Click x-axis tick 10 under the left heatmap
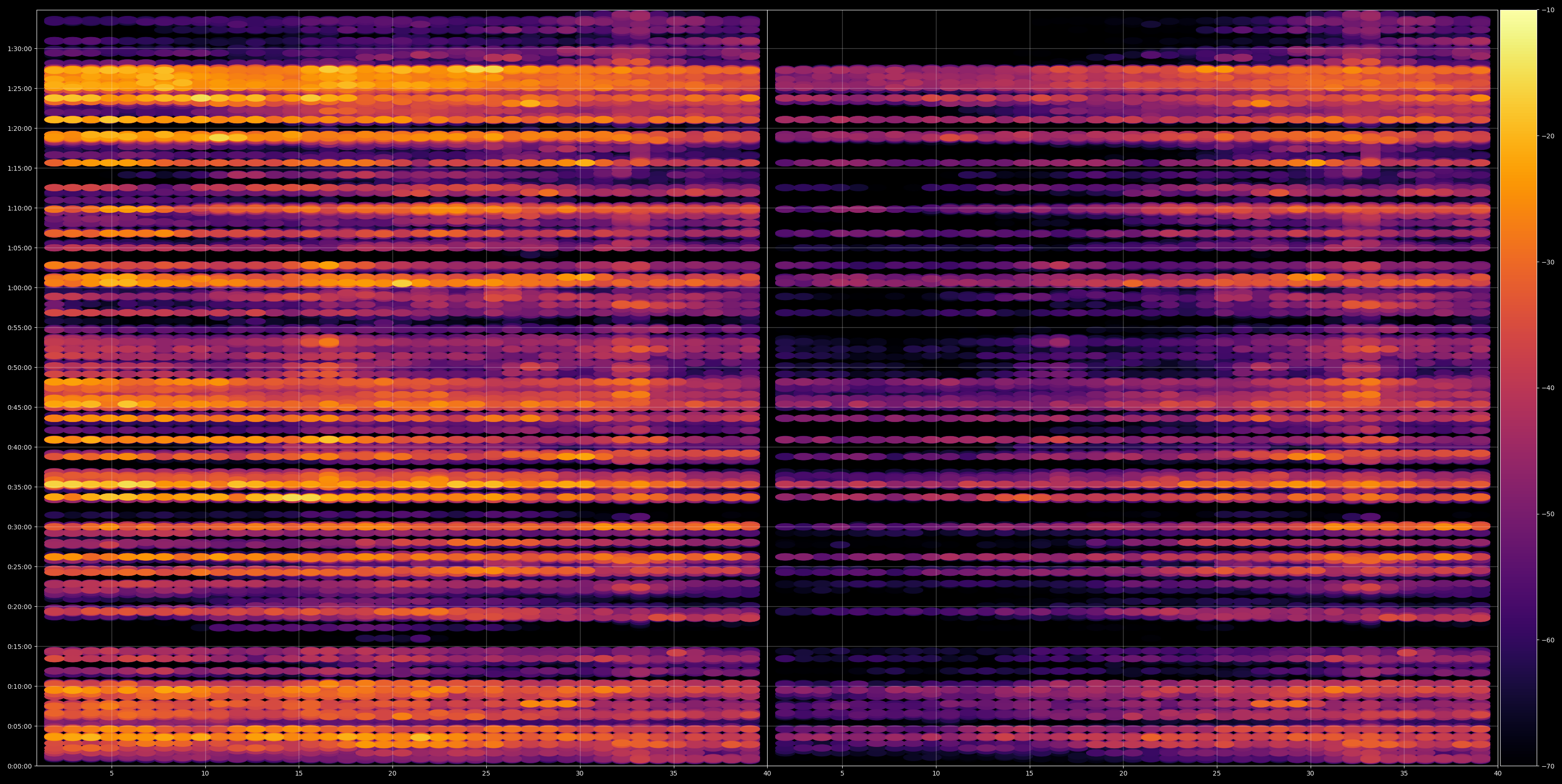The height and width of the screenshot is (784, 1562). pos(205,774)
